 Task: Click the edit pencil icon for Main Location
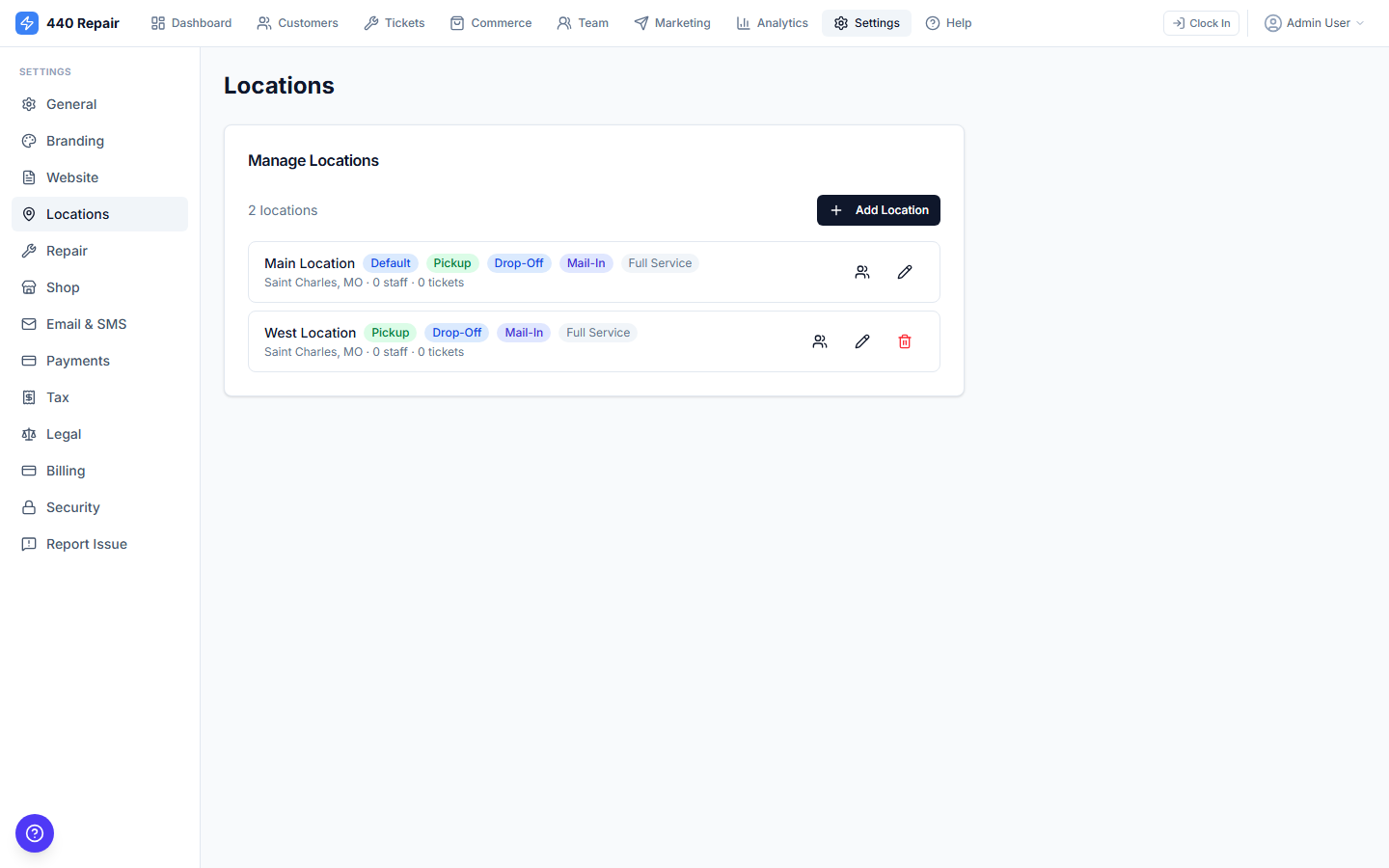tap(905, 272)
